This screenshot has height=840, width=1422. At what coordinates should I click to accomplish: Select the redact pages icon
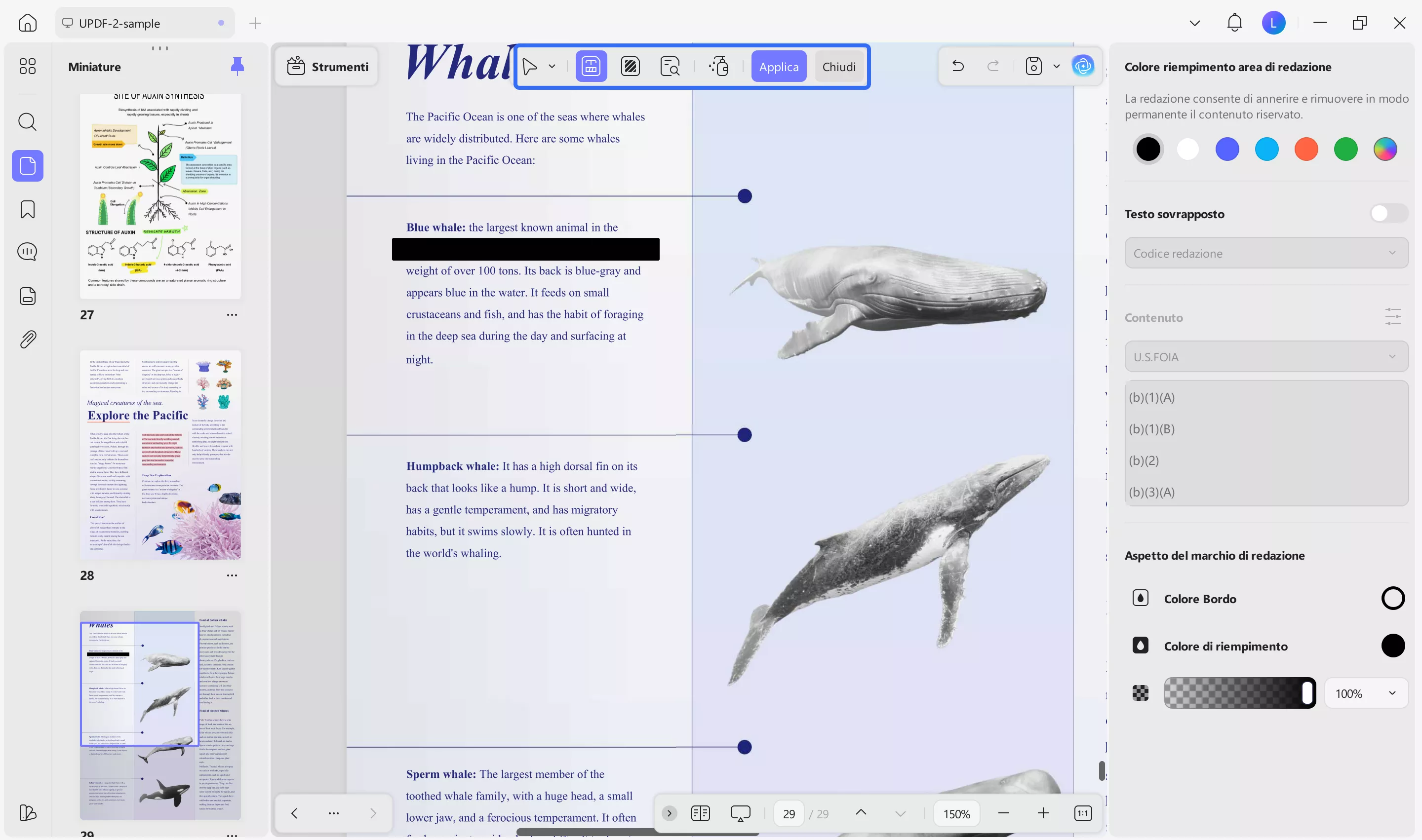631,67
